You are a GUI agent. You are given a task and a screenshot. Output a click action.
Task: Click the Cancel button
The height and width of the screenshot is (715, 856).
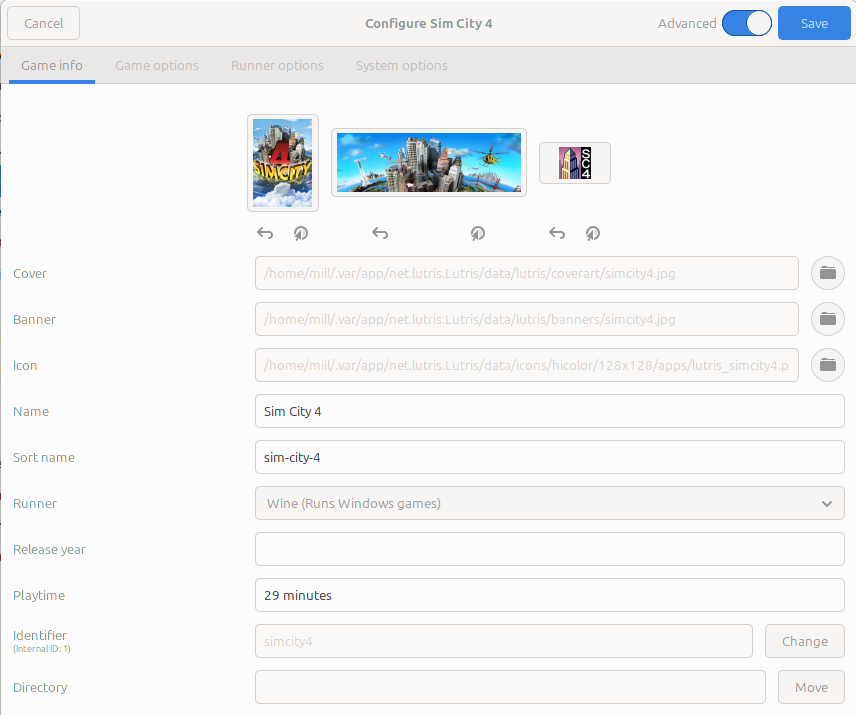point(43,23)
